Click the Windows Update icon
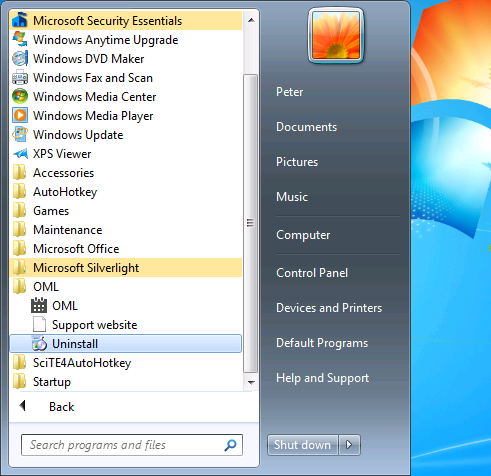The image size is (491, 476). pyautogui.click(x=20, y=135)
